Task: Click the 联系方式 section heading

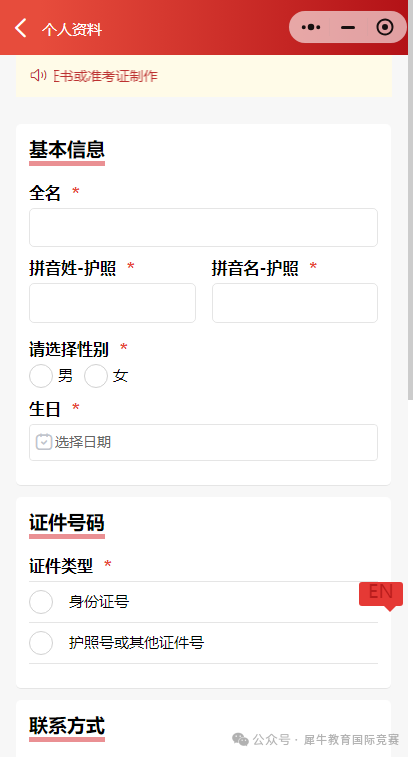Action: coord(67,726)
